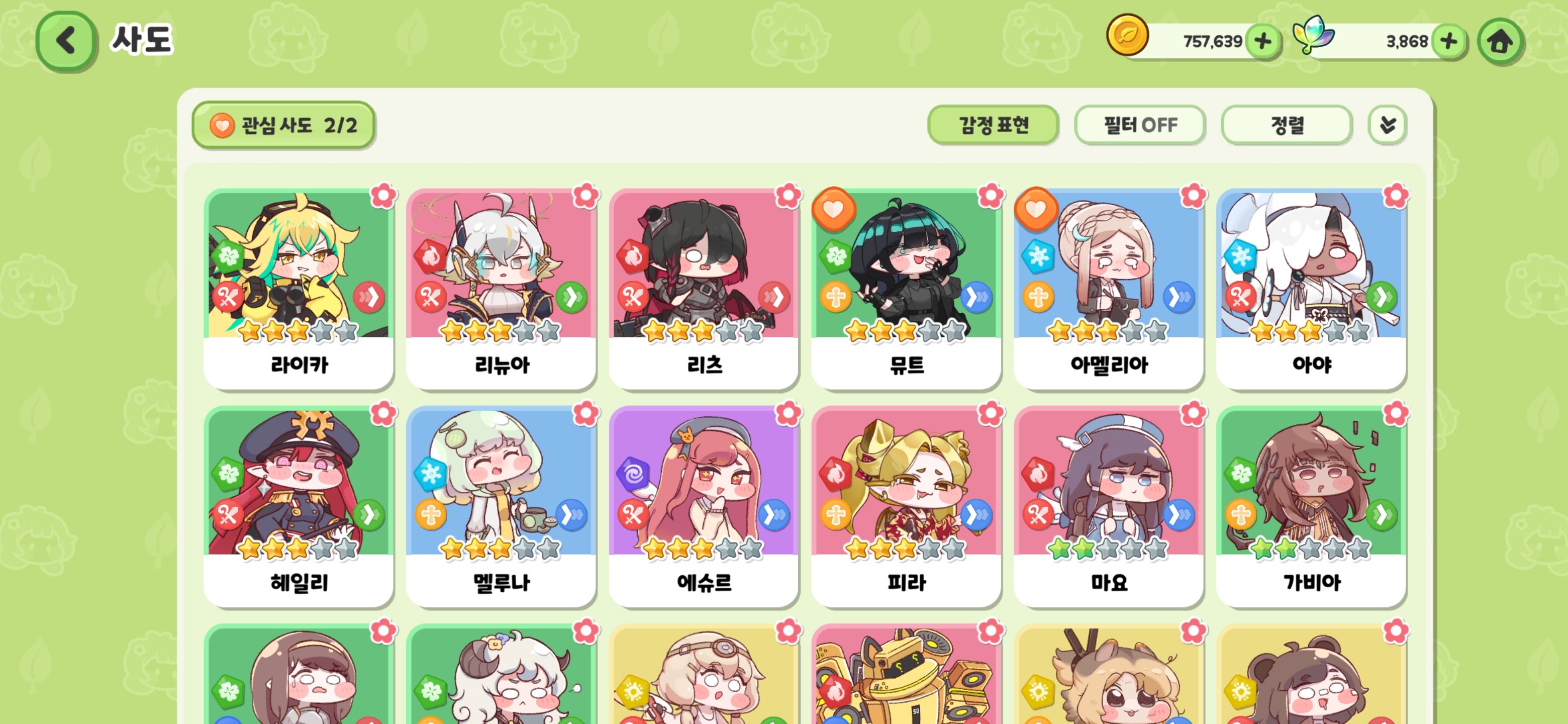Tap the gold coin currency icon

pyautogui.click(x=1127, y=35)
